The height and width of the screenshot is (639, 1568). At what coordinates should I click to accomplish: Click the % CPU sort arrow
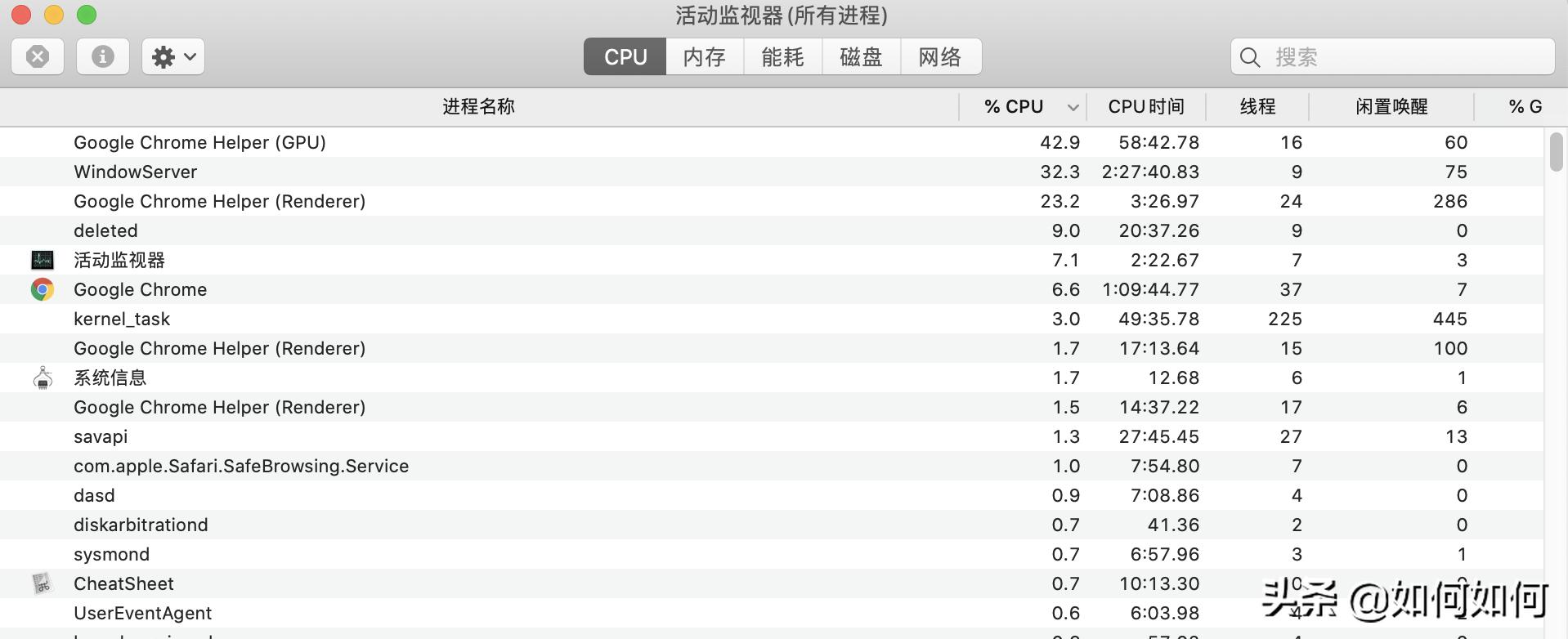[1071, 106]
